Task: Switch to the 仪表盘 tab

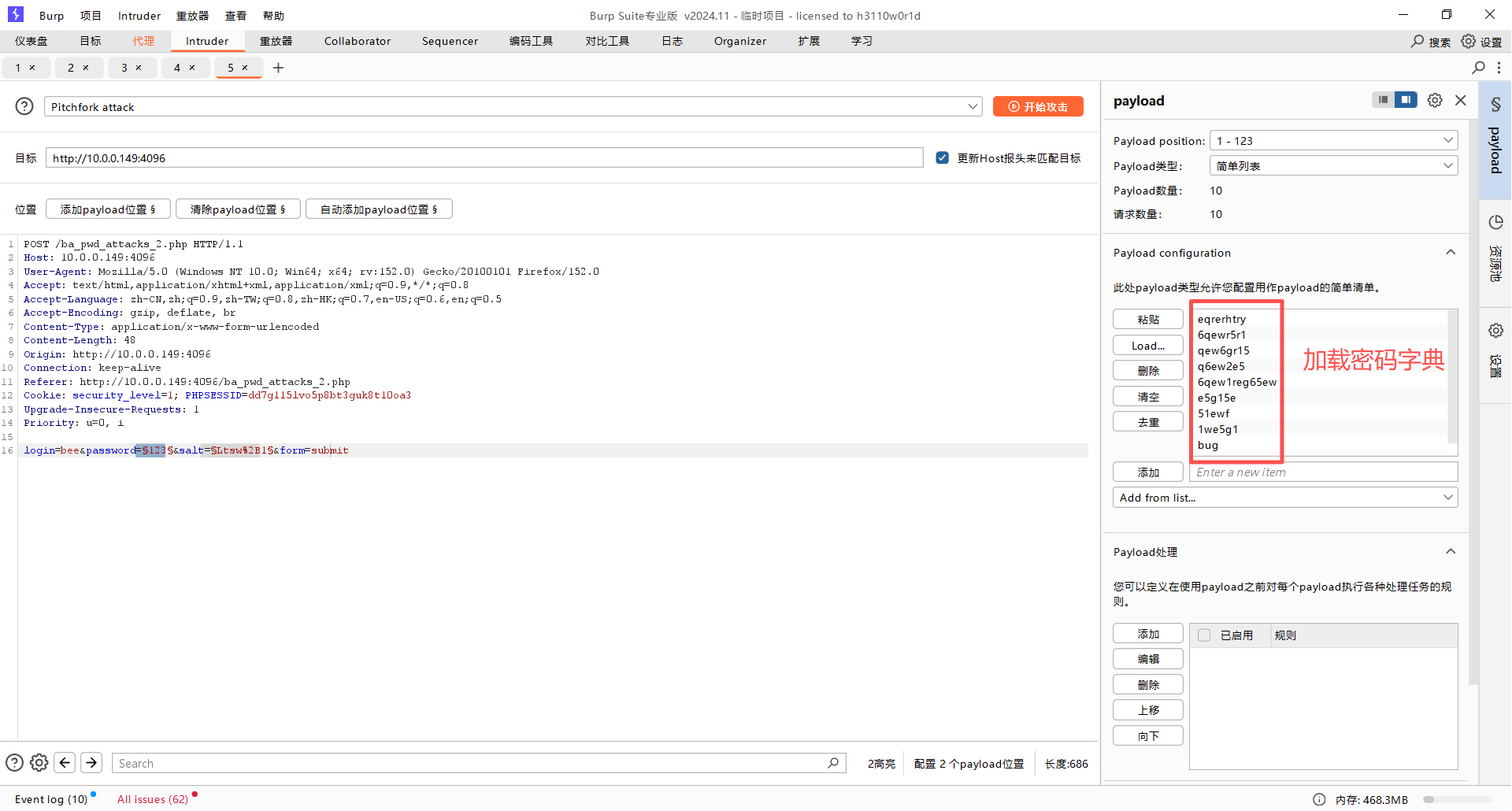Action: (31, 41)
